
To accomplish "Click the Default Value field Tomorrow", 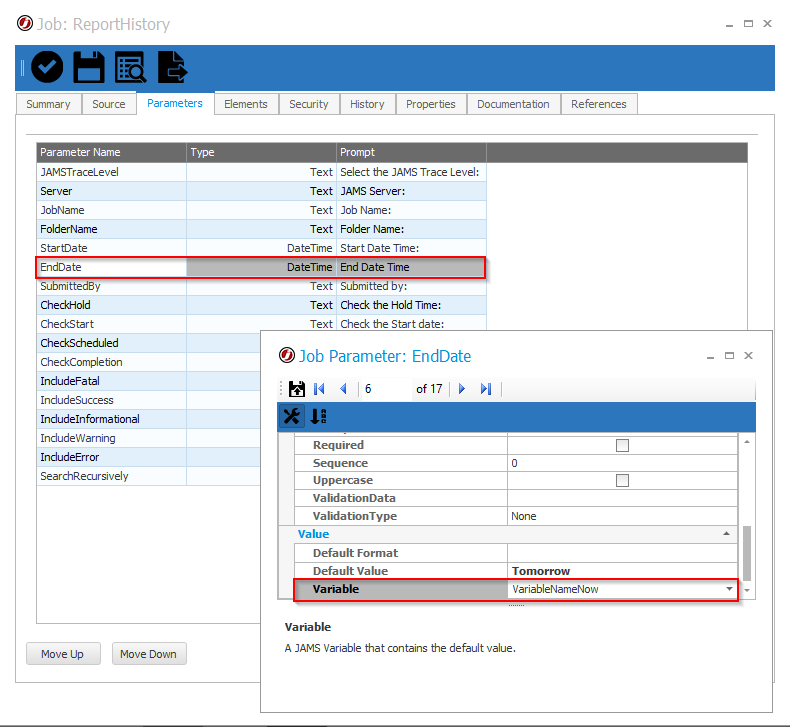I will (622, 571).
